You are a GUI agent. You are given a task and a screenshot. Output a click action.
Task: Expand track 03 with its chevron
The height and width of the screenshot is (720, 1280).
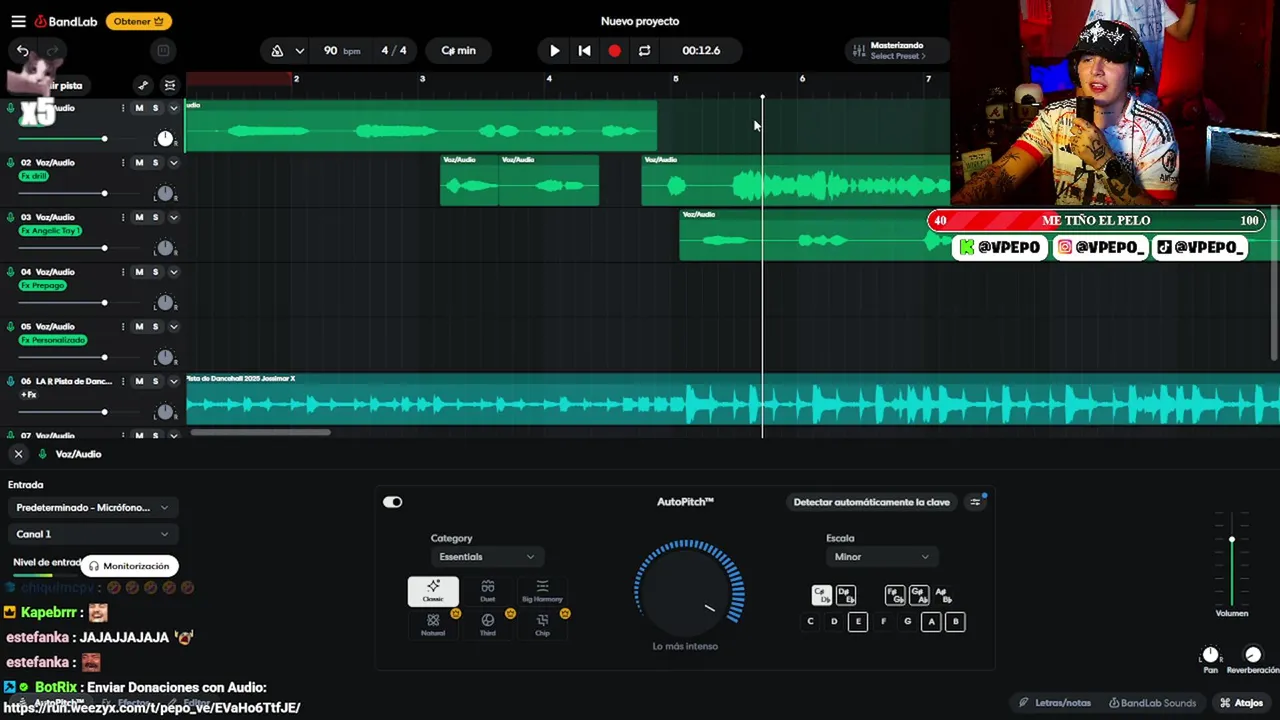(173, 217)
